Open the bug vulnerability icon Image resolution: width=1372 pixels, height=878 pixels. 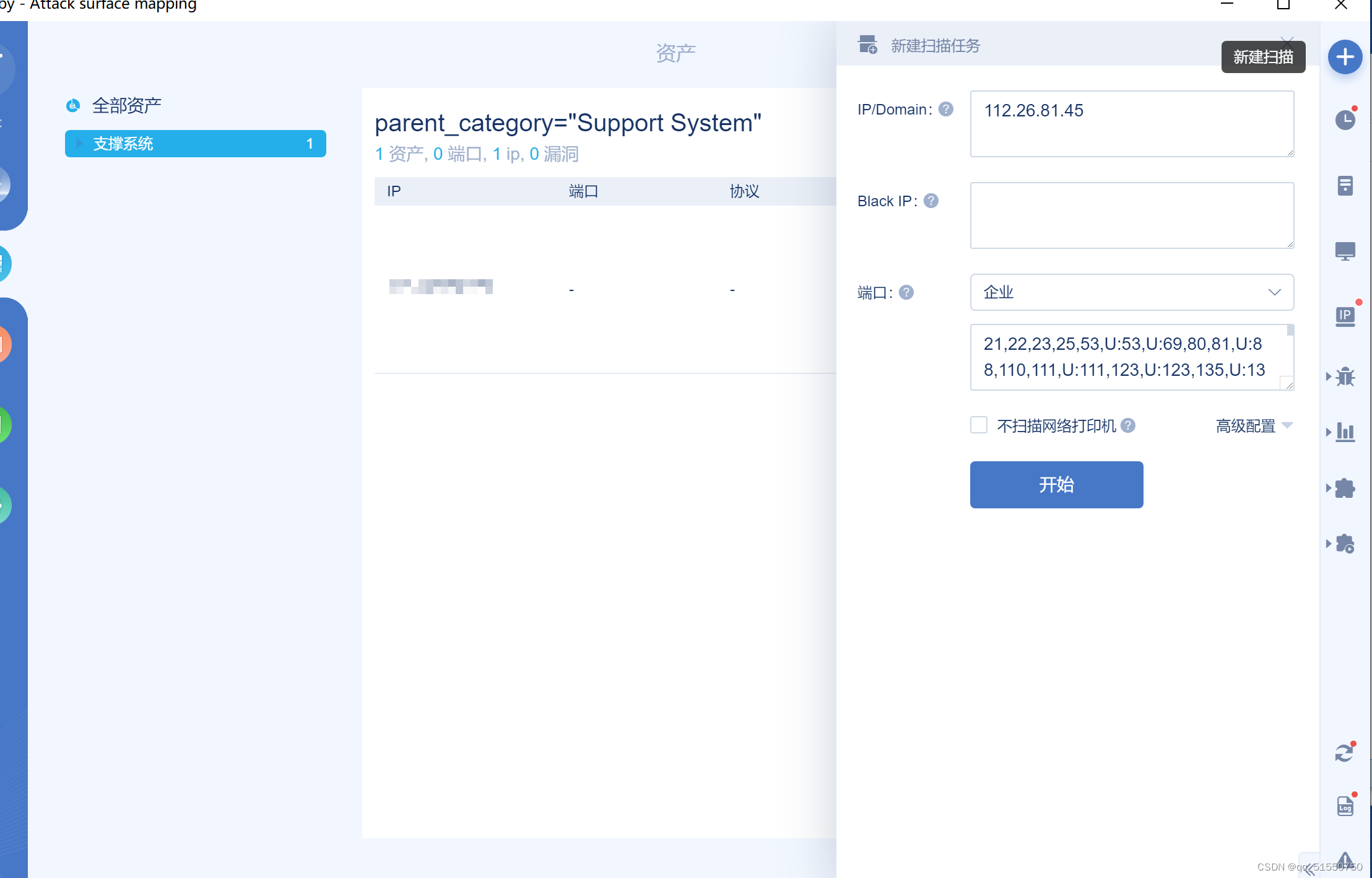pyautogui.click(x=1345, y=376)
